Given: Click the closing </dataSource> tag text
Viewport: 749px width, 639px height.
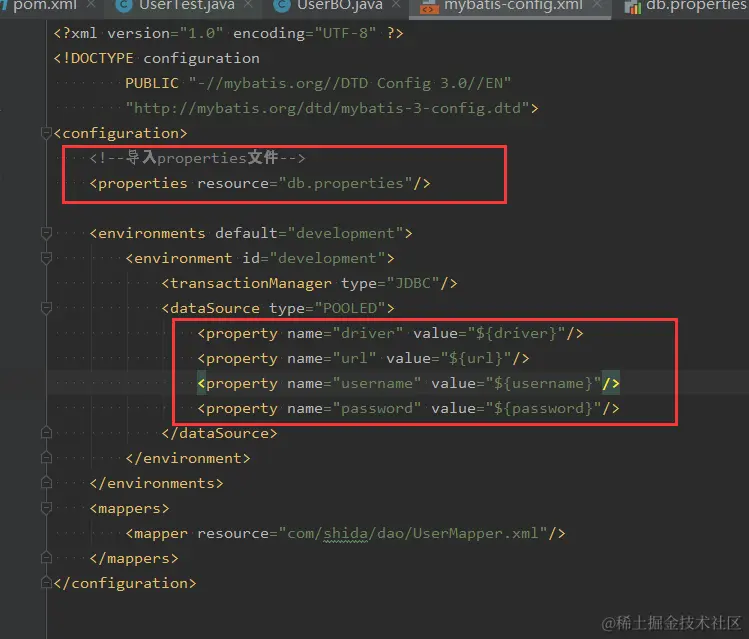Looking at the screenshot, I should 219,433.
